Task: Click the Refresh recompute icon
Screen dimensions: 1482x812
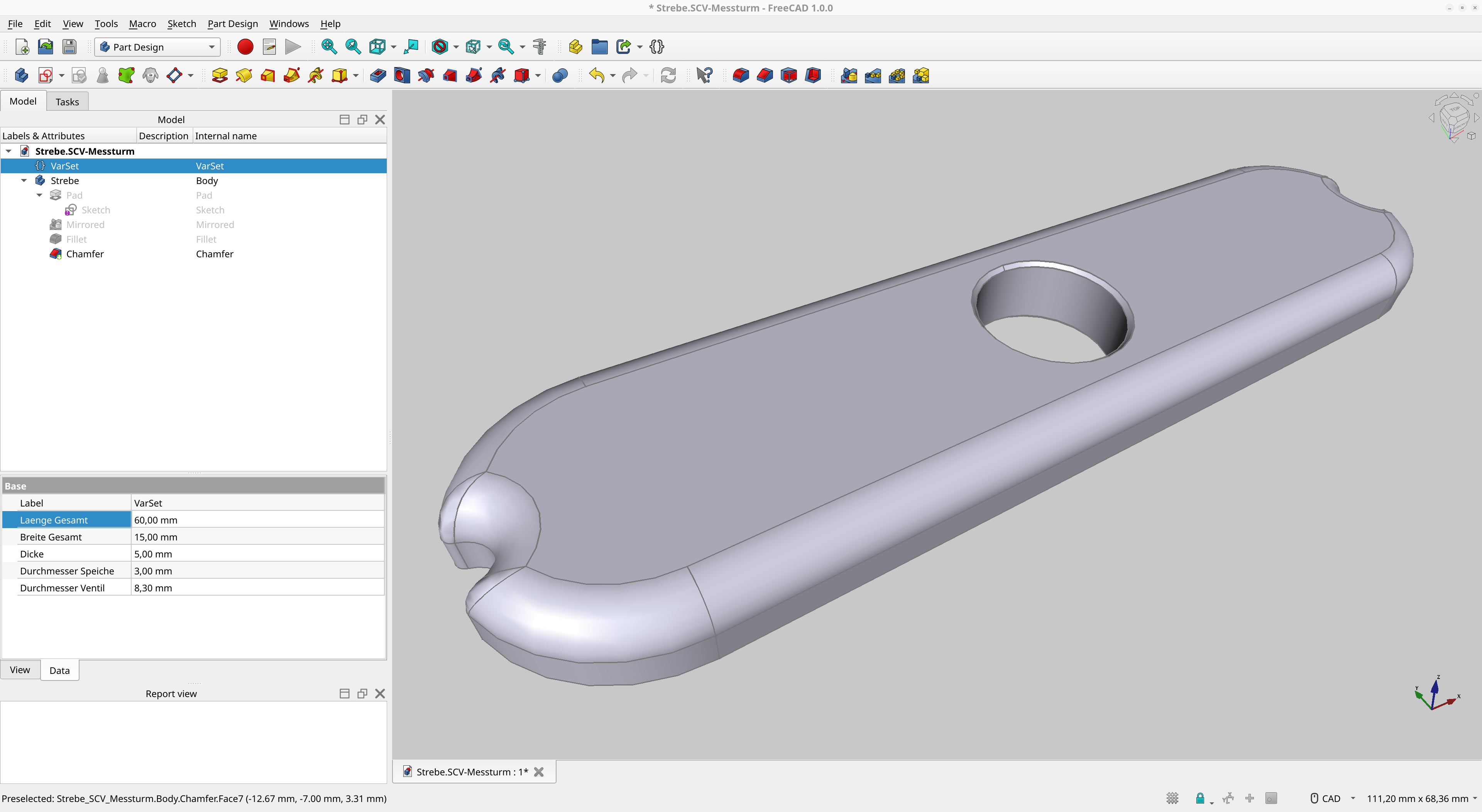Action: [x=668, y=75]
